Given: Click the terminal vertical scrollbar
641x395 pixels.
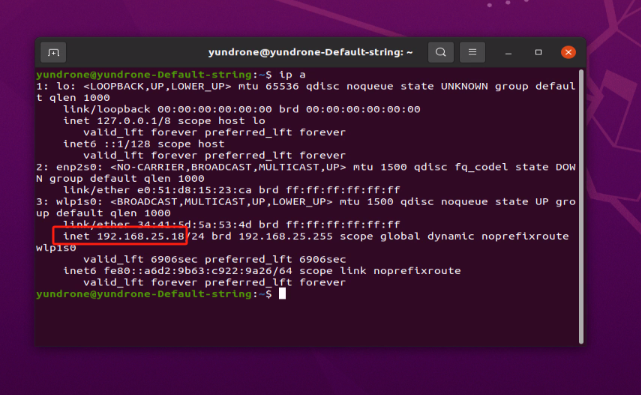Looking at the screenshot, I should 581,206.
